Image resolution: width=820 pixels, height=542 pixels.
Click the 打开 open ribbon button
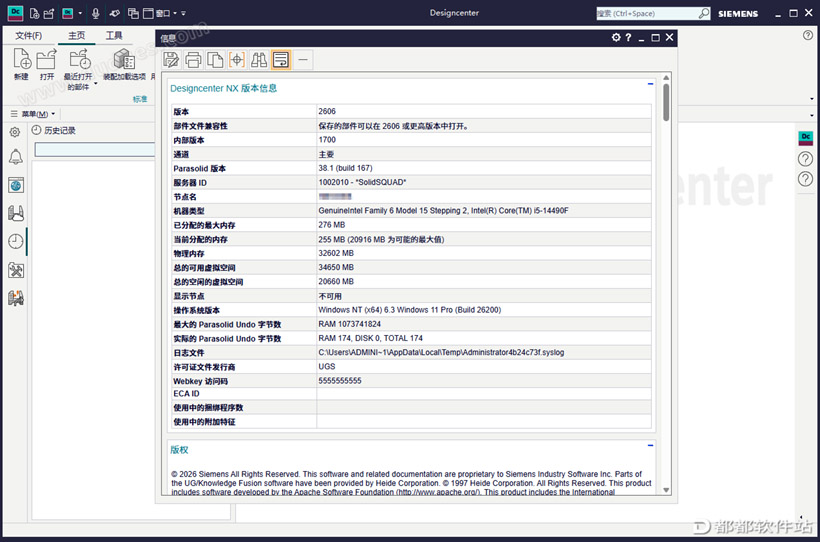(47, 64)
